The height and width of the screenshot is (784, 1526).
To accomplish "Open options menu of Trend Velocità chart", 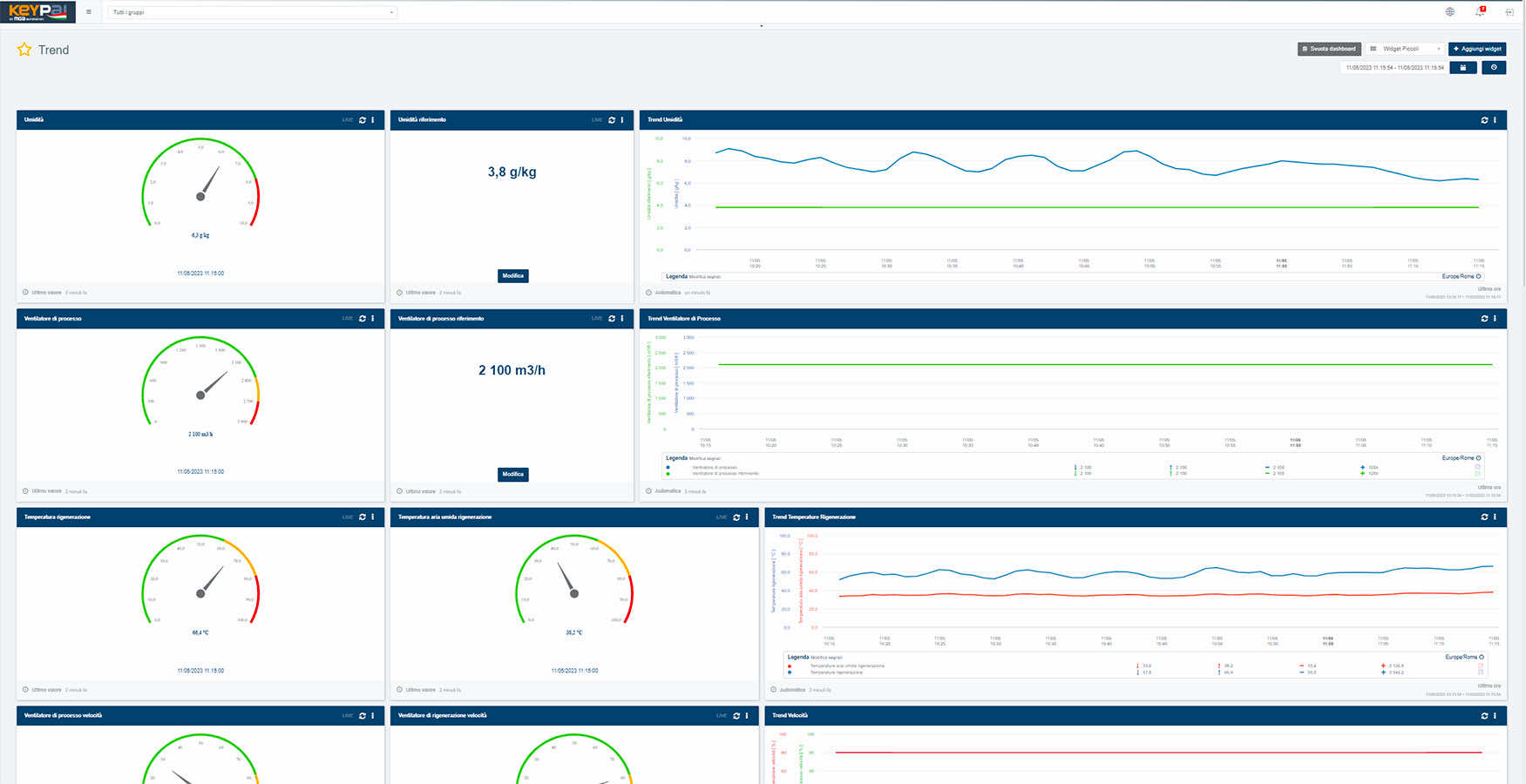I will [1495, 716].
